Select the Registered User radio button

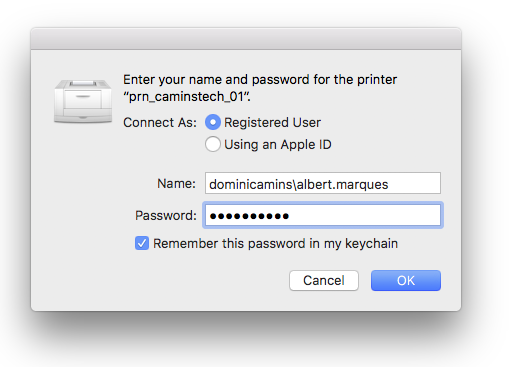tap(213, 122)
